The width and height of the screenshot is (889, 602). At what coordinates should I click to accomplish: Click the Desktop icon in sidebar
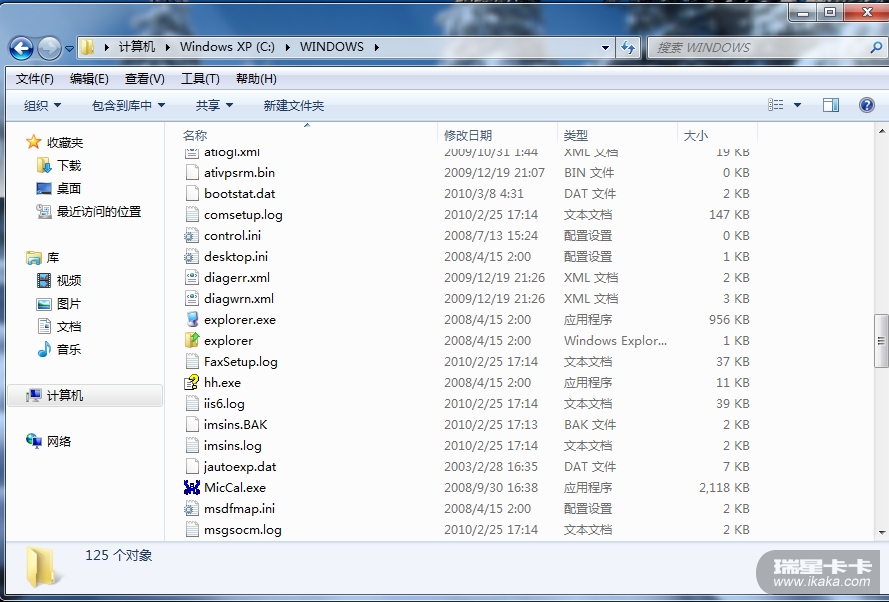44,188
